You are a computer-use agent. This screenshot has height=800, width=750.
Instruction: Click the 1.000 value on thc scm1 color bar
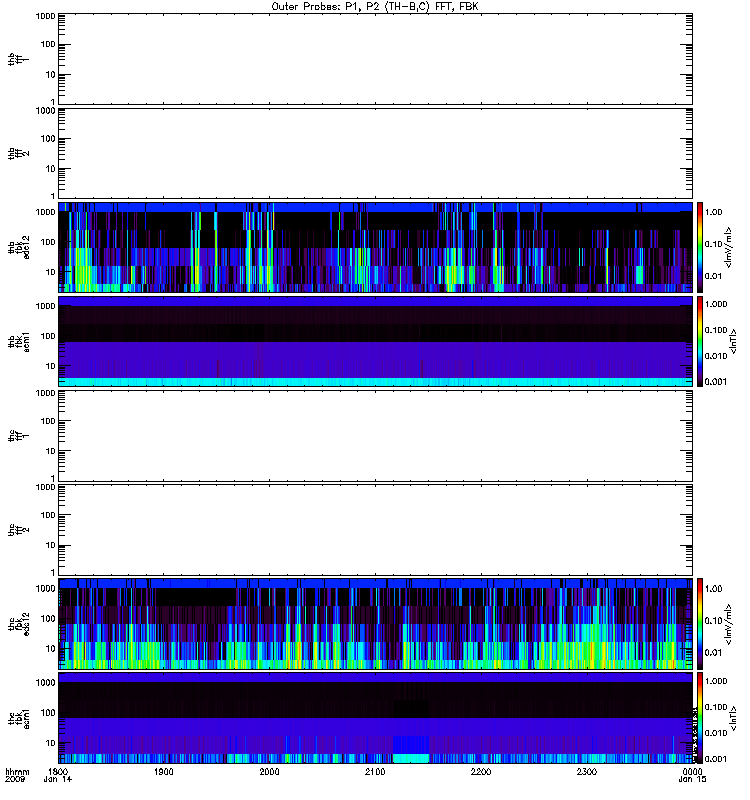(715, 681)
